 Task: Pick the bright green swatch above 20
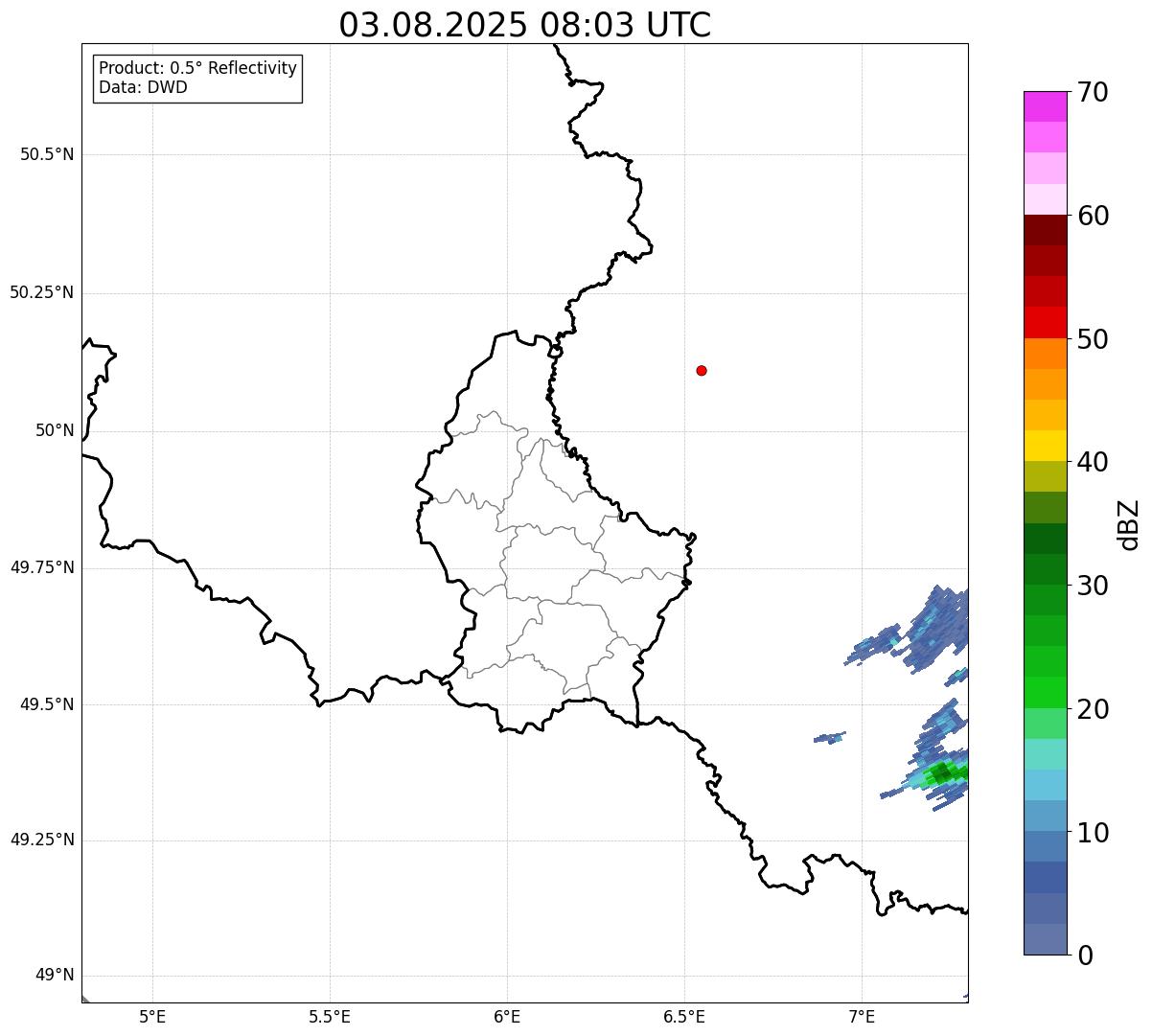tap(1046, 693)
